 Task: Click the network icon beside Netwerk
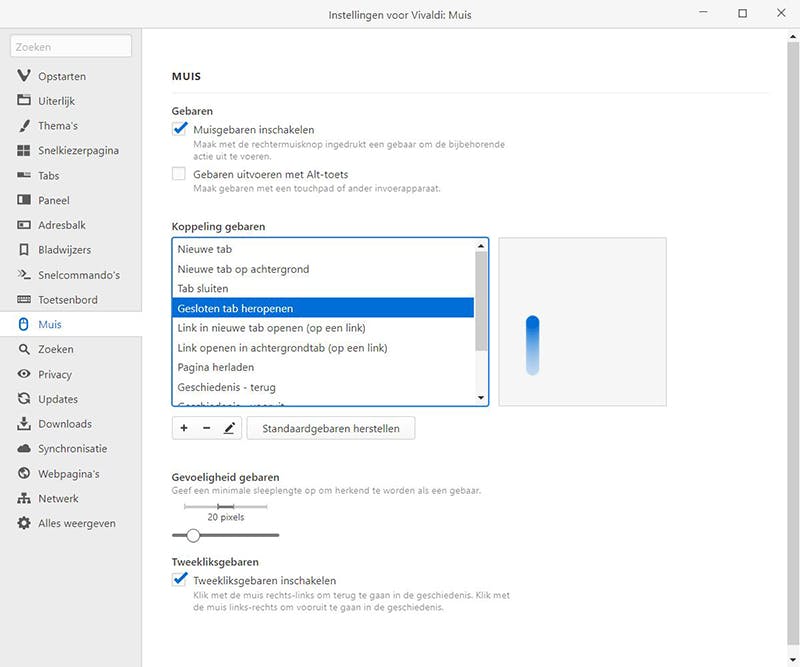[23, 498]
